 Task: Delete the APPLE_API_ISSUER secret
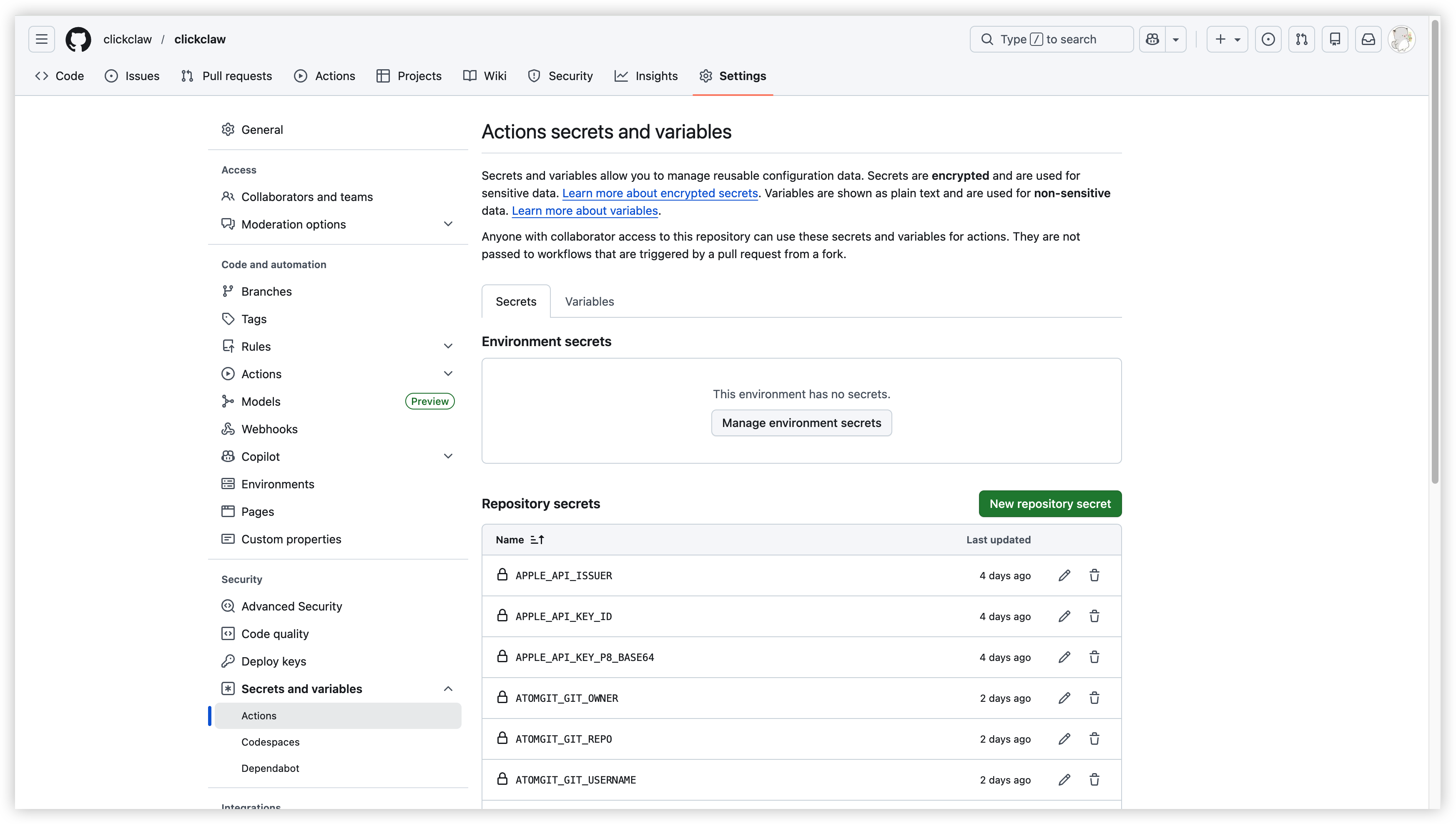pyautogui.click(x=1095, y=575)
